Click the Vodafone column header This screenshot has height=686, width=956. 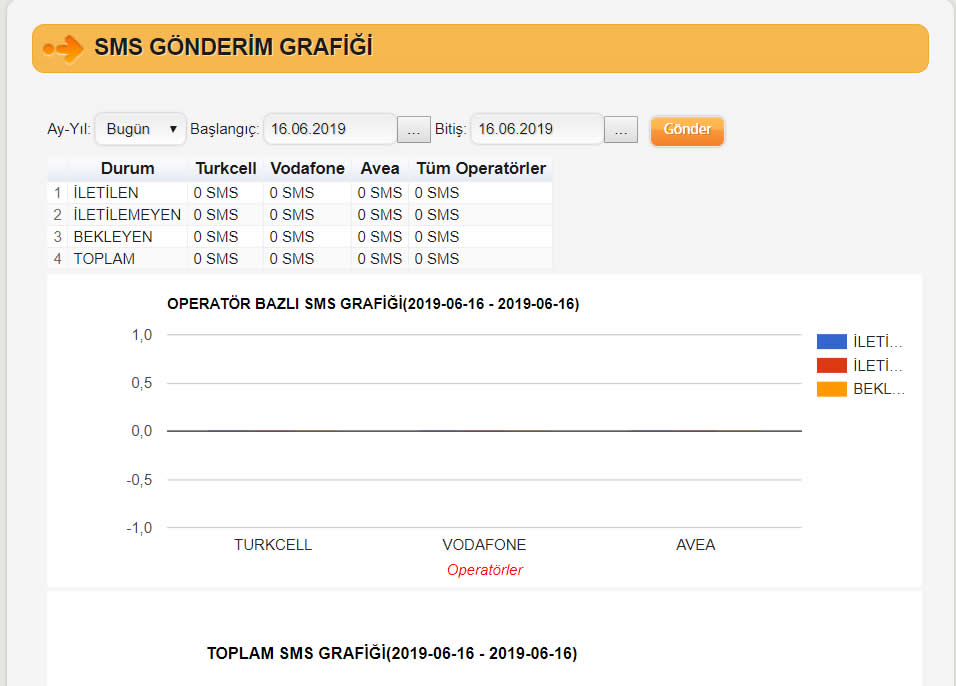coord(307,169)
